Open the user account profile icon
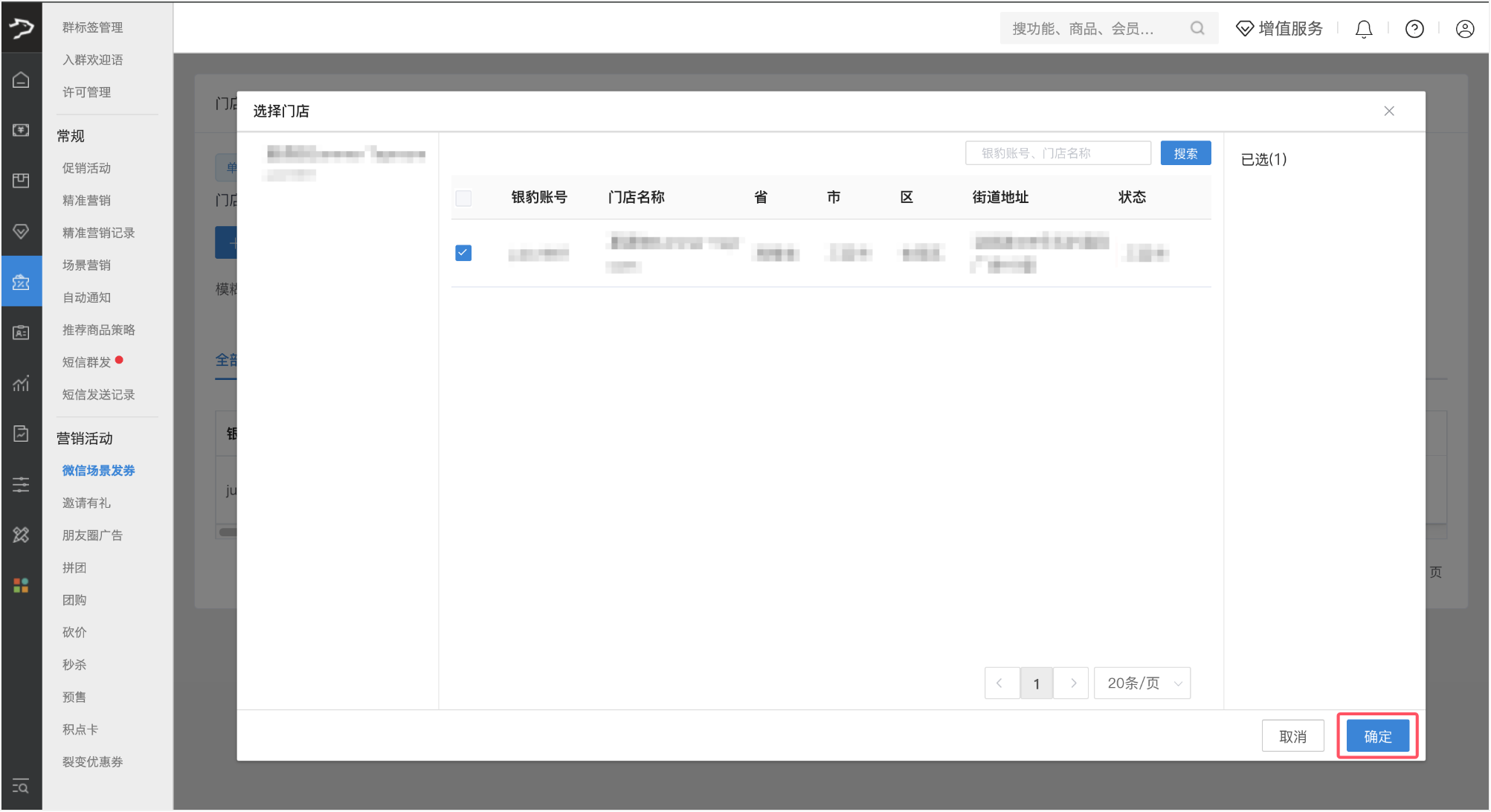The image size is (1491, 812). (x=1464, y=29)
